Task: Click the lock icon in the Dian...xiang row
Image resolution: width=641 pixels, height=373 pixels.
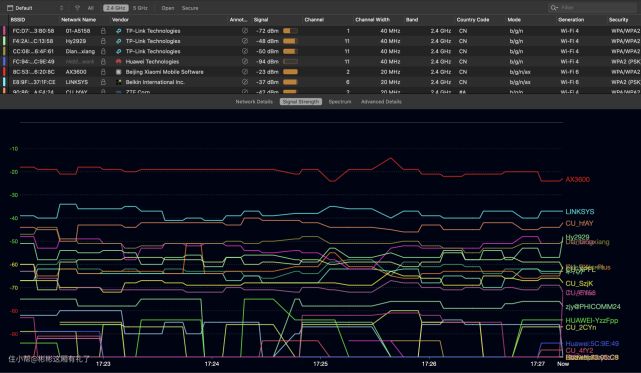Action: [x=103, y=51]
